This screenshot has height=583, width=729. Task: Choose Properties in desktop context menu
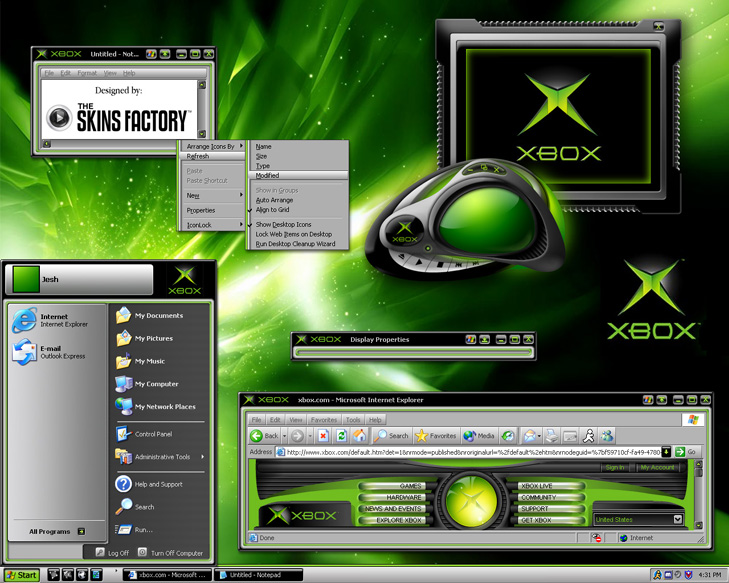213,210
